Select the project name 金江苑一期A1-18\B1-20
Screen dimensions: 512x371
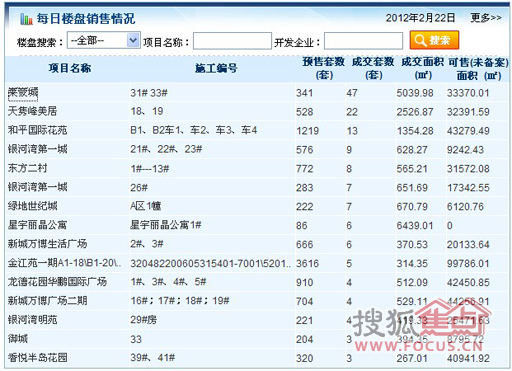tap(65, 263)
